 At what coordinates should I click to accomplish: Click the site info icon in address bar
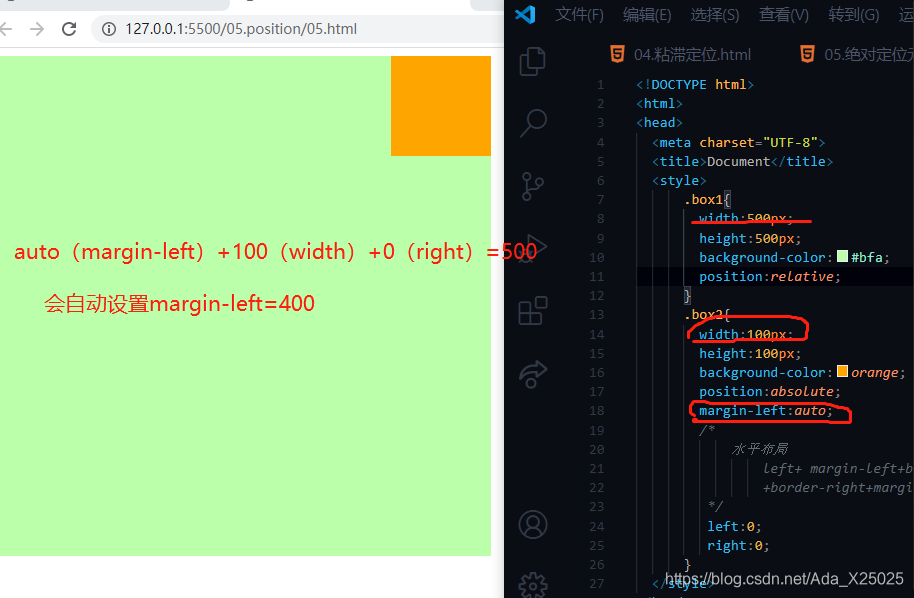click(109, 29)
